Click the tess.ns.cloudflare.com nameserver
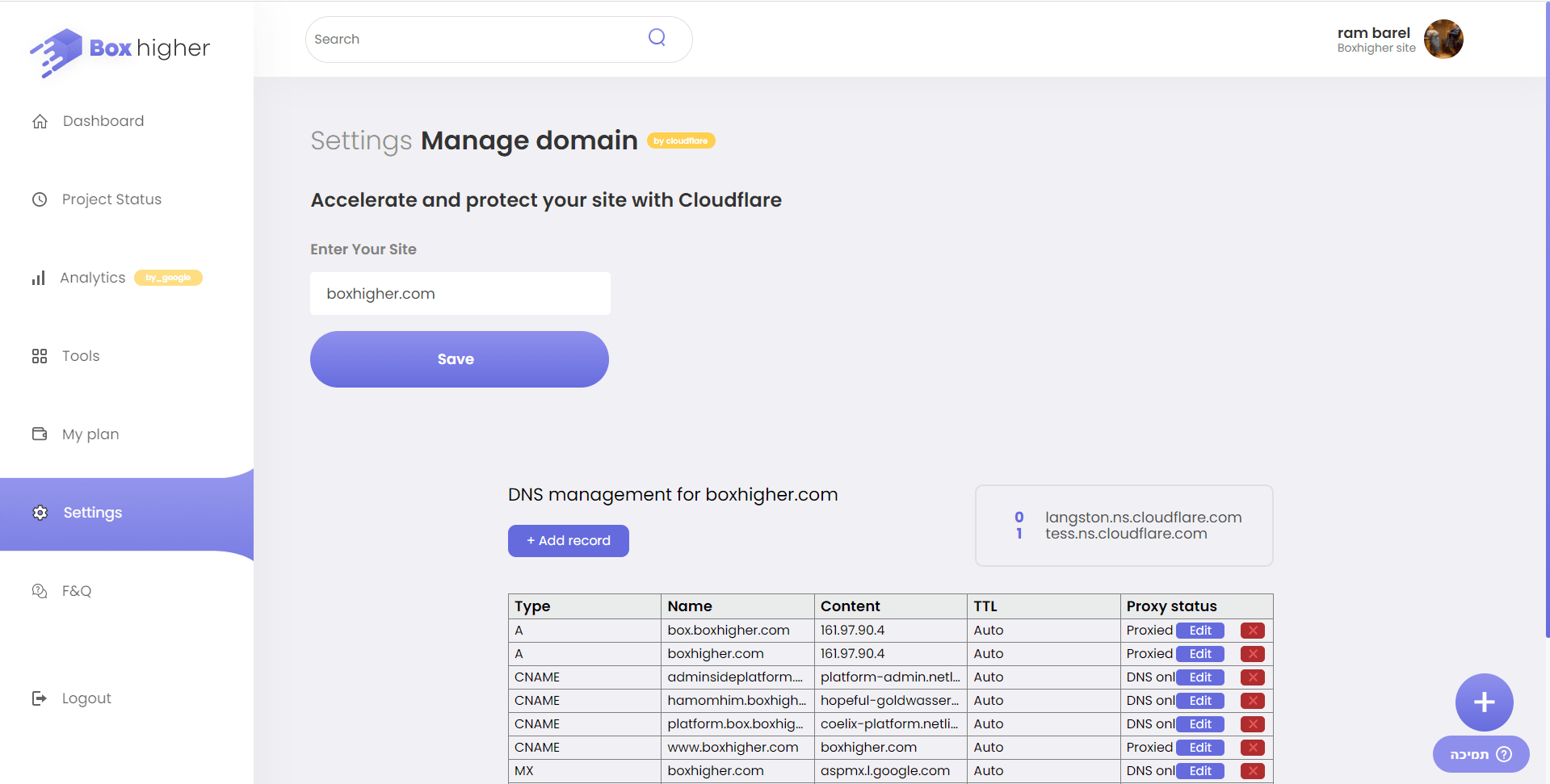 tap(1126, 534)
